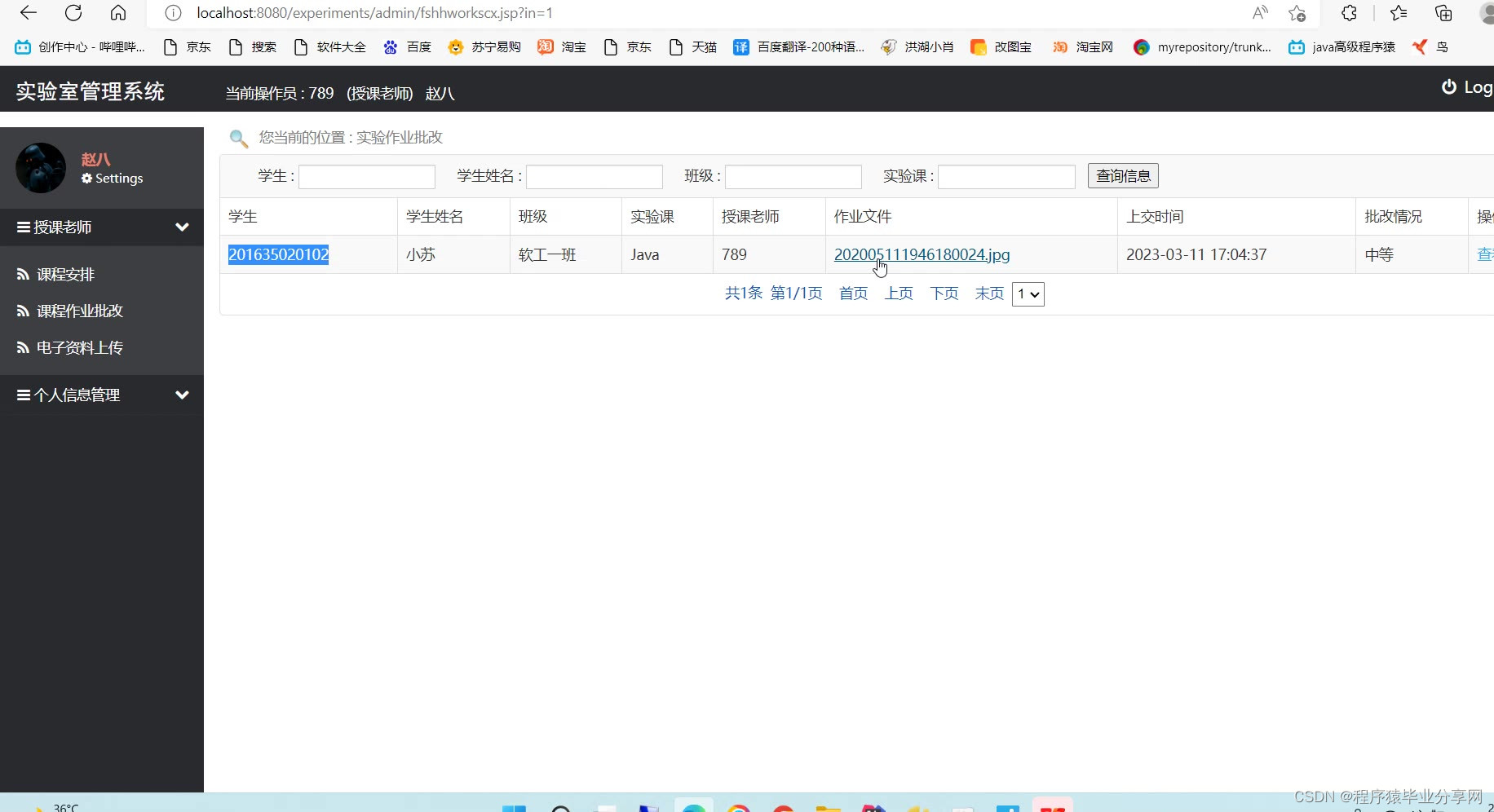1494x812 pixels.
Task: Click submission time 2023-03-11 17:04:37
Action: click(x=1196, y=254)
